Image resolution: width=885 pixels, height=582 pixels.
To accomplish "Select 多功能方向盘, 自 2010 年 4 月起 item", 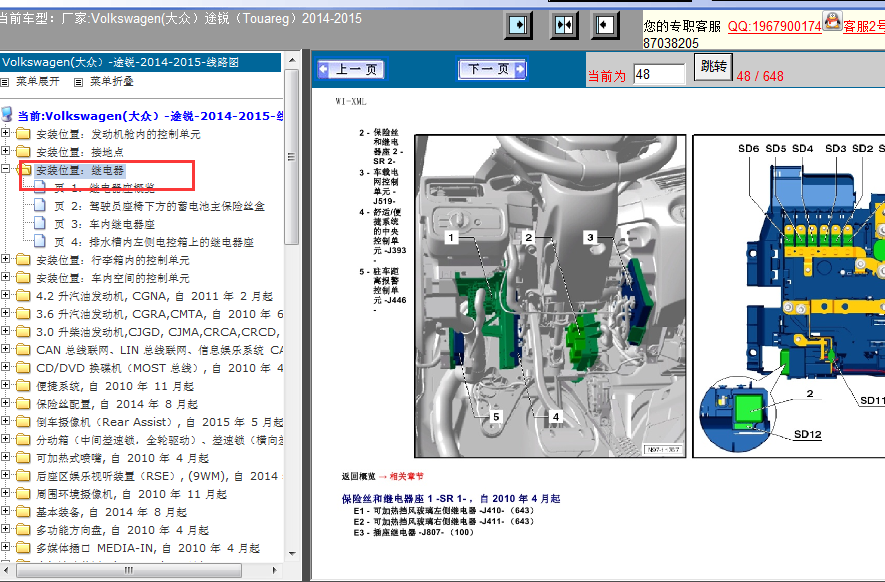I will click(122, 531).
